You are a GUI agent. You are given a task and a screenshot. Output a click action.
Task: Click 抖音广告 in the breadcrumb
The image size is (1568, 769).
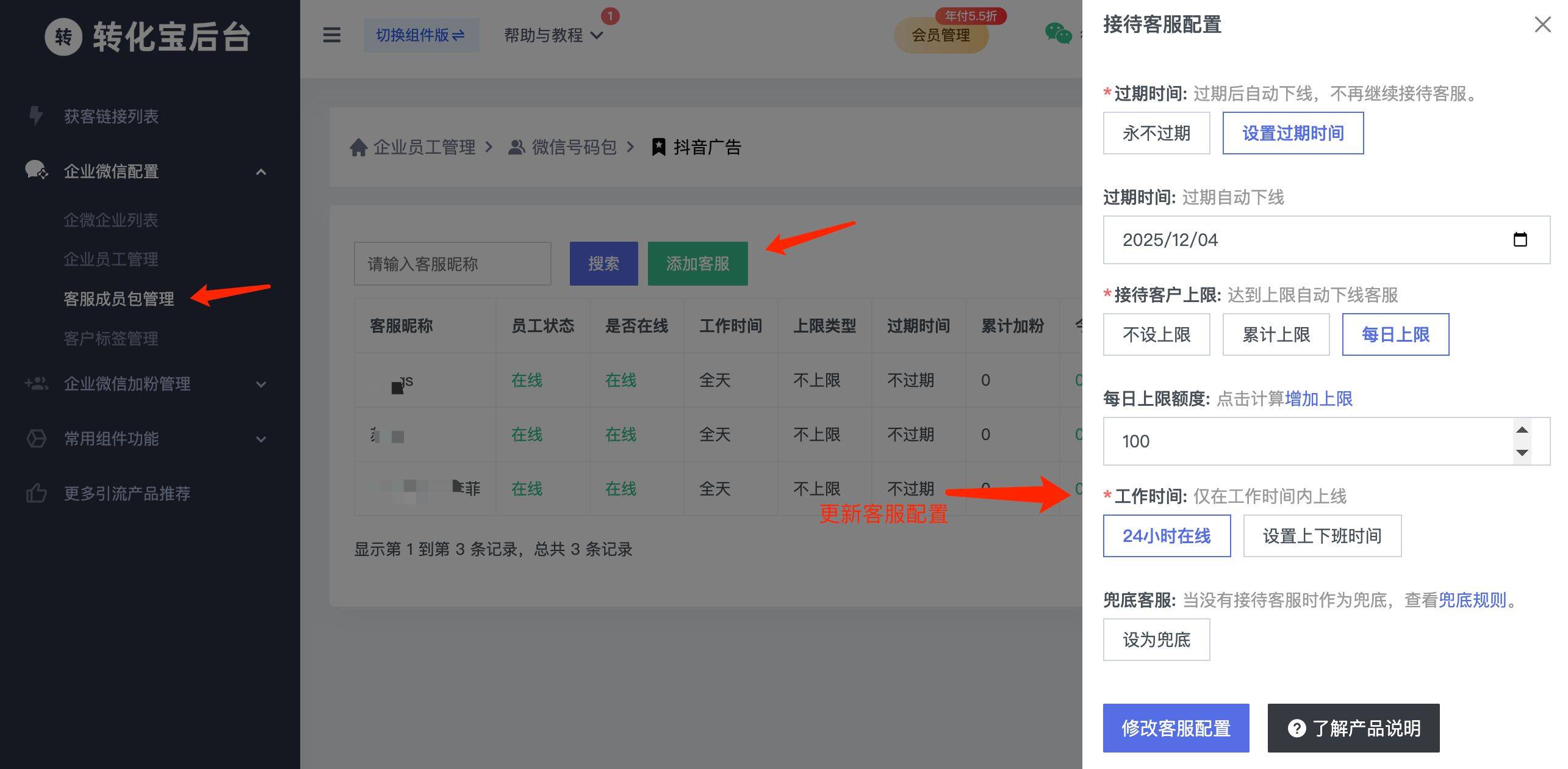coord(707,147)
